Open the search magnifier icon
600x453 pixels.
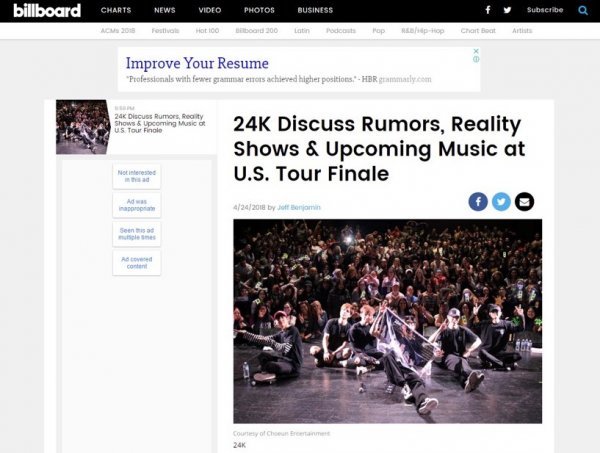click(583, 10)
